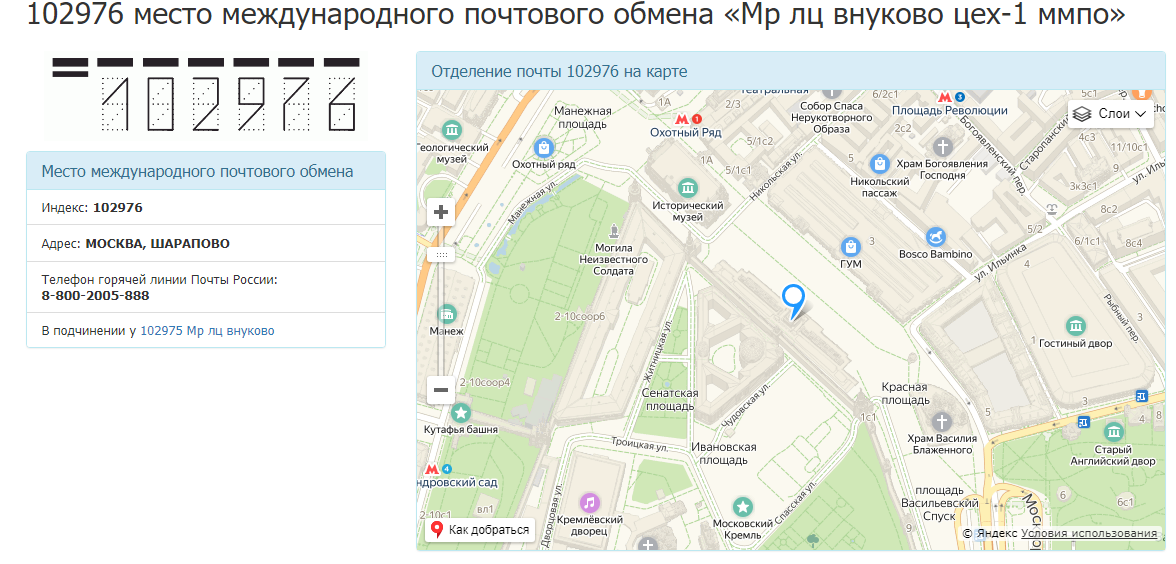This screenshot has height=564, width=1176.
Task: Click the Храм Богоявления Господня church icon
Action: point(944,147)
